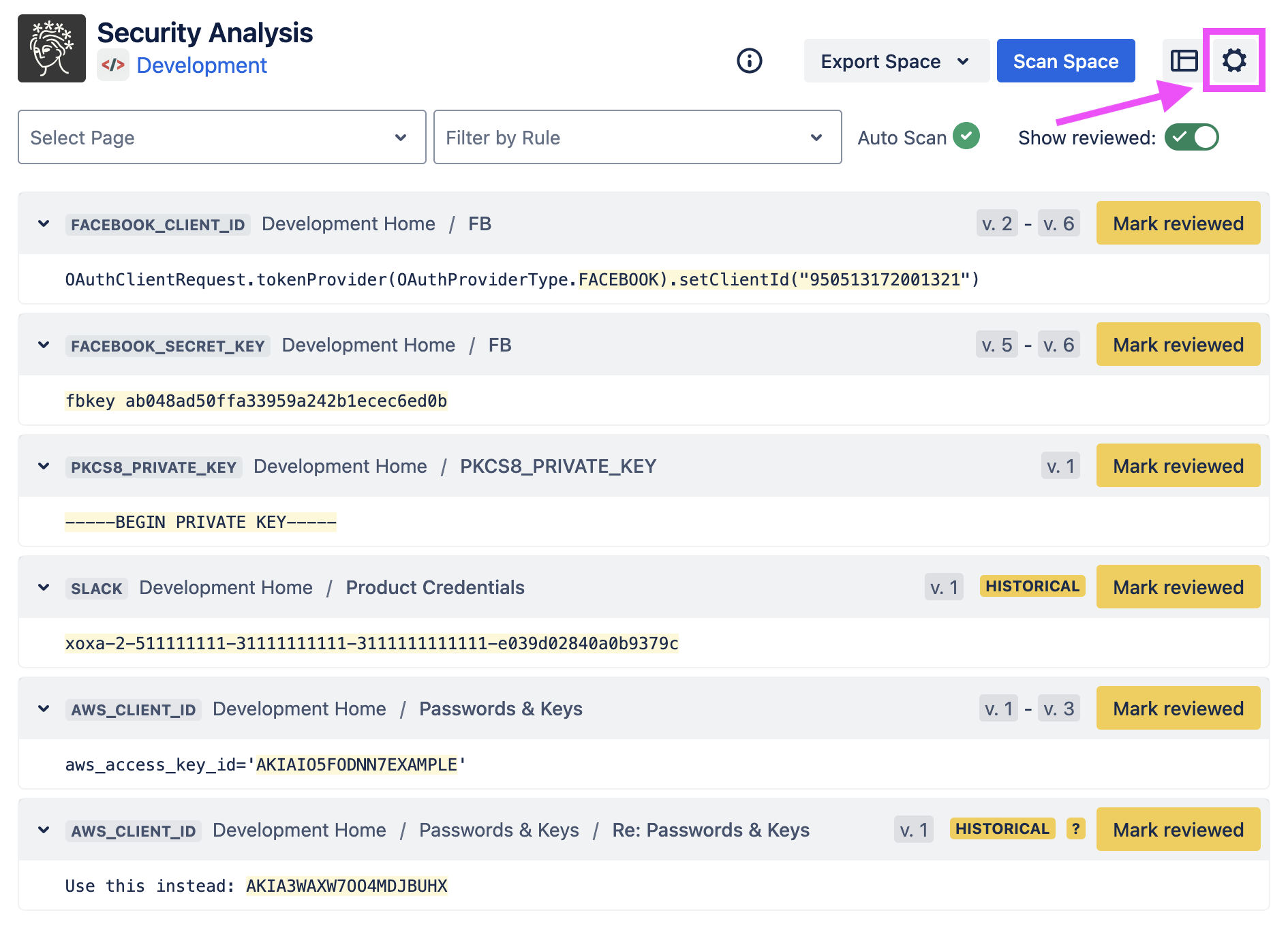Screen dimensions: 1288x932
Task: Click the Security Analysis app logo
Action: pyautogui.click(x=52, y=48)
